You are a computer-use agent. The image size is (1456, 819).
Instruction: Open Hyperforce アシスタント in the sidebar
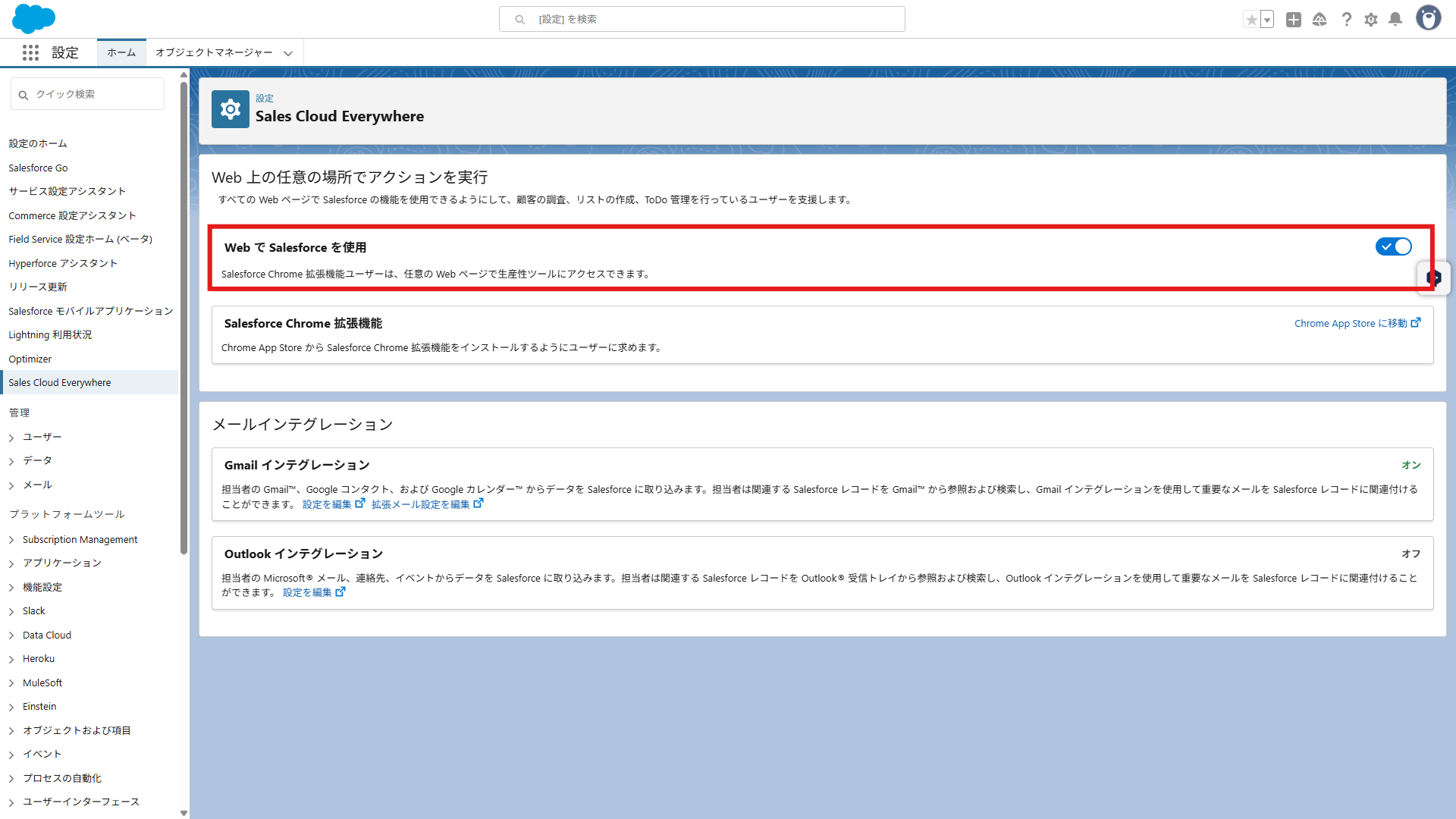[x=63, y=263]
